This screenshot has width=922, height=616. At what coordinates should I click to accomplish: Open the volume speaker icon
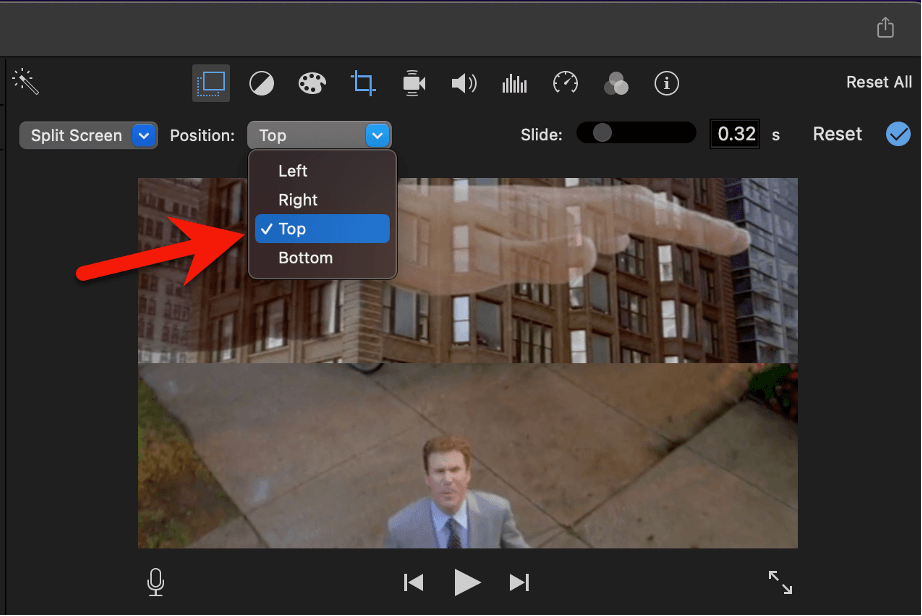click(x=464, y=83)
